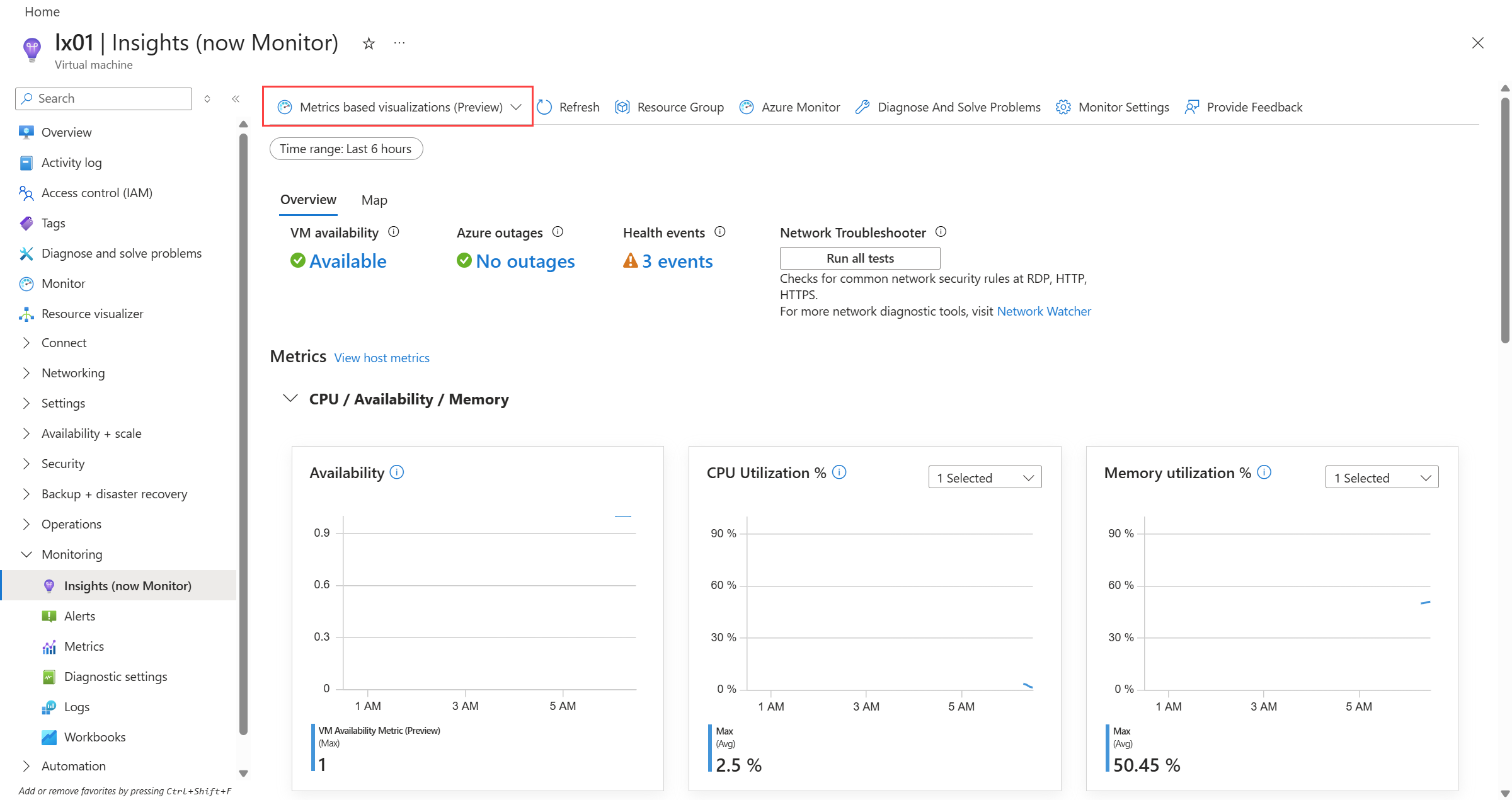Click the Health events info icon
Image resolution: width=1512 pixels, height=800 pixels.
[x=720, y=232]
